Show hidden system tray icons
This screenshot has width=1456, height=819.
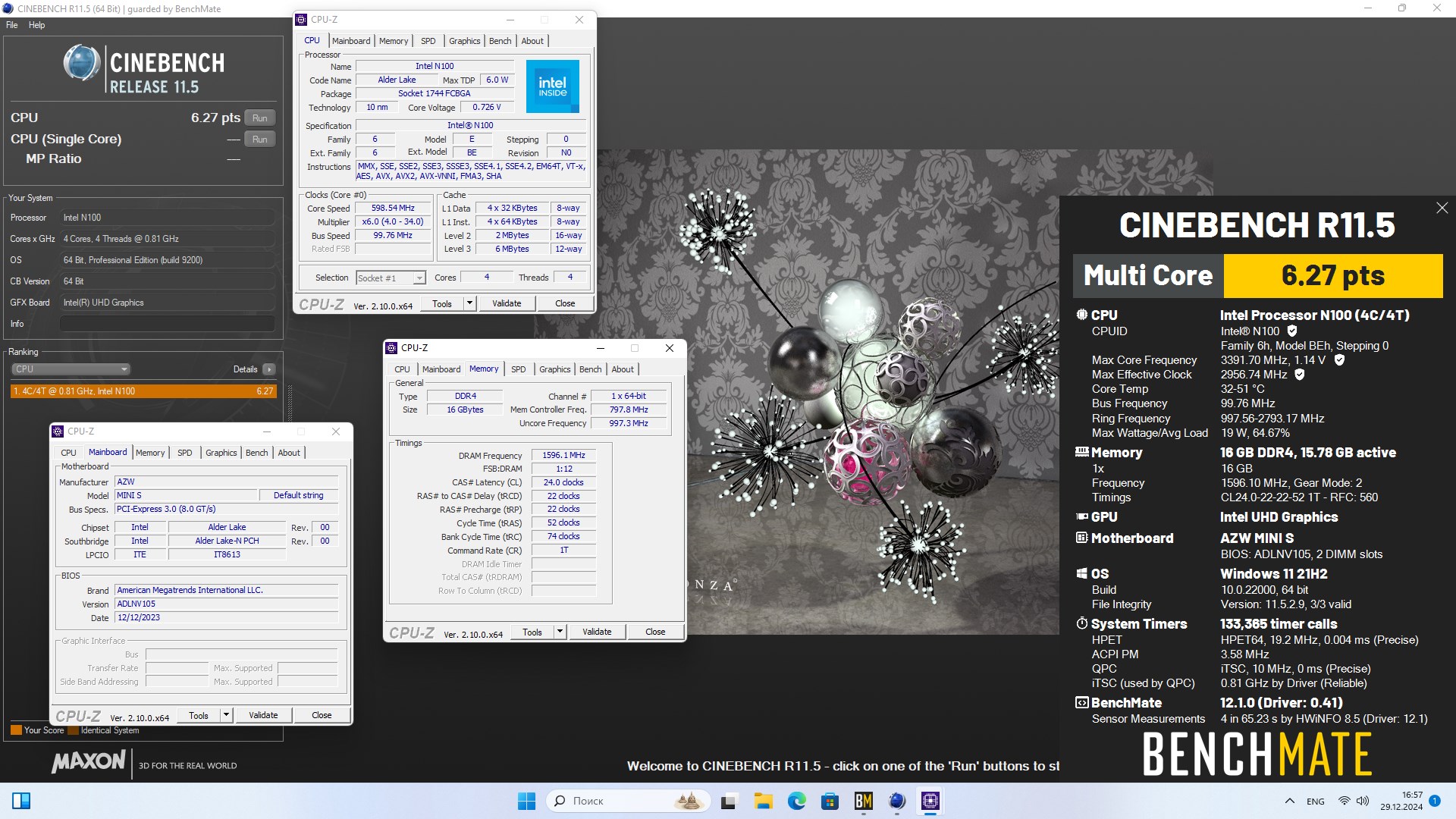pos(1289,801)
